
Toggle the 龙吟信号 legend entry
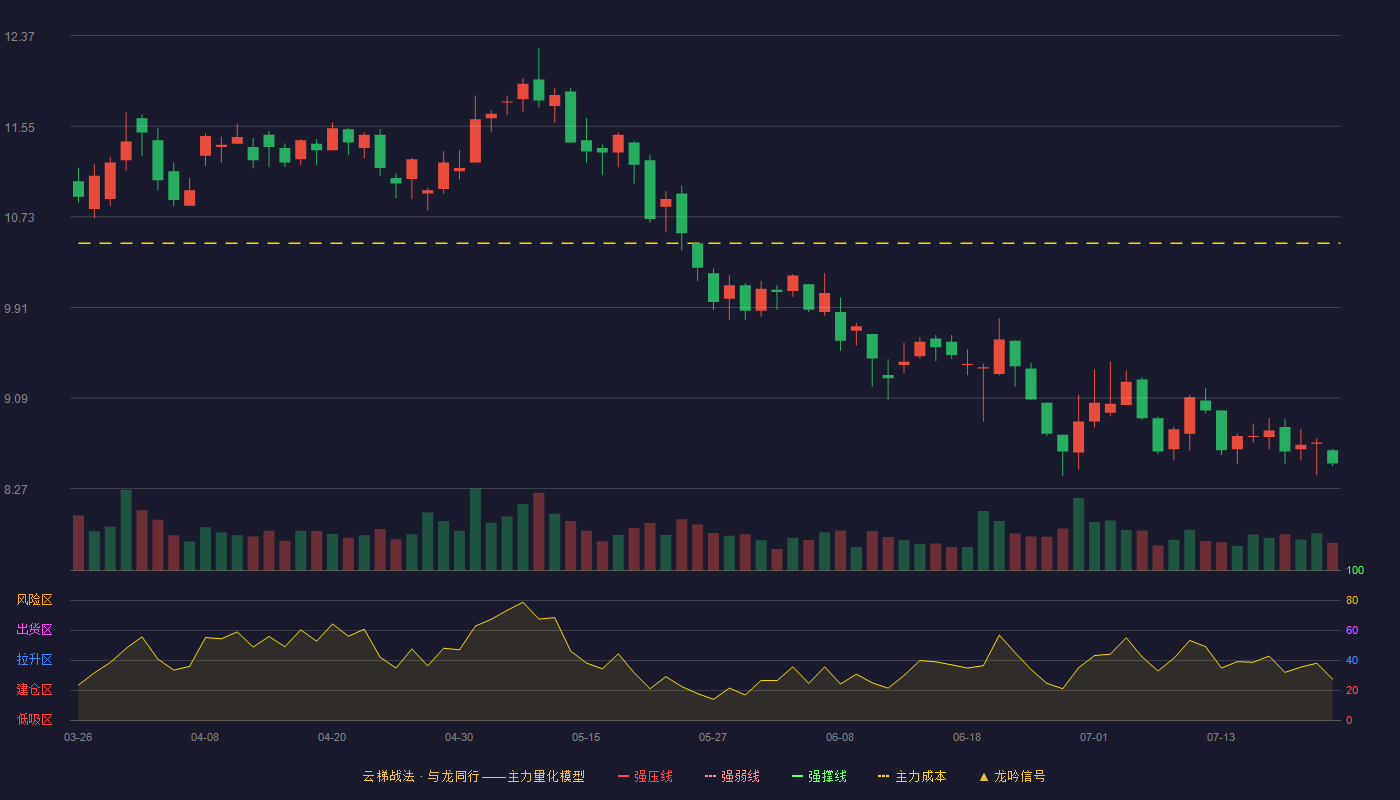[x=1012, y=776]
